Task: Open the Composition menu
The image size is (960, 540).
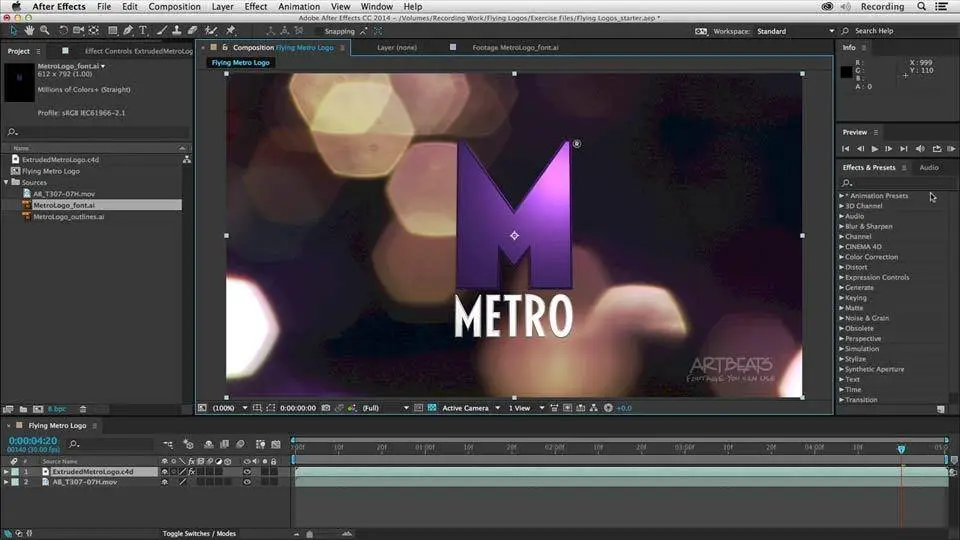Action: point(174,6)
